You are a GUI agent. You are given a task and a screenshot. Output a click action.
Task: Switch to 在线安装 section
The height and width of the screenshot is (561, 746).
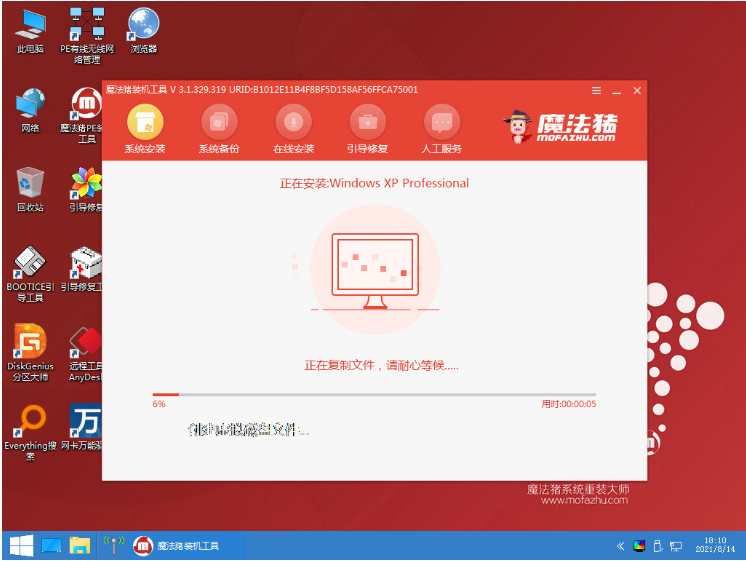click(294, 129)
